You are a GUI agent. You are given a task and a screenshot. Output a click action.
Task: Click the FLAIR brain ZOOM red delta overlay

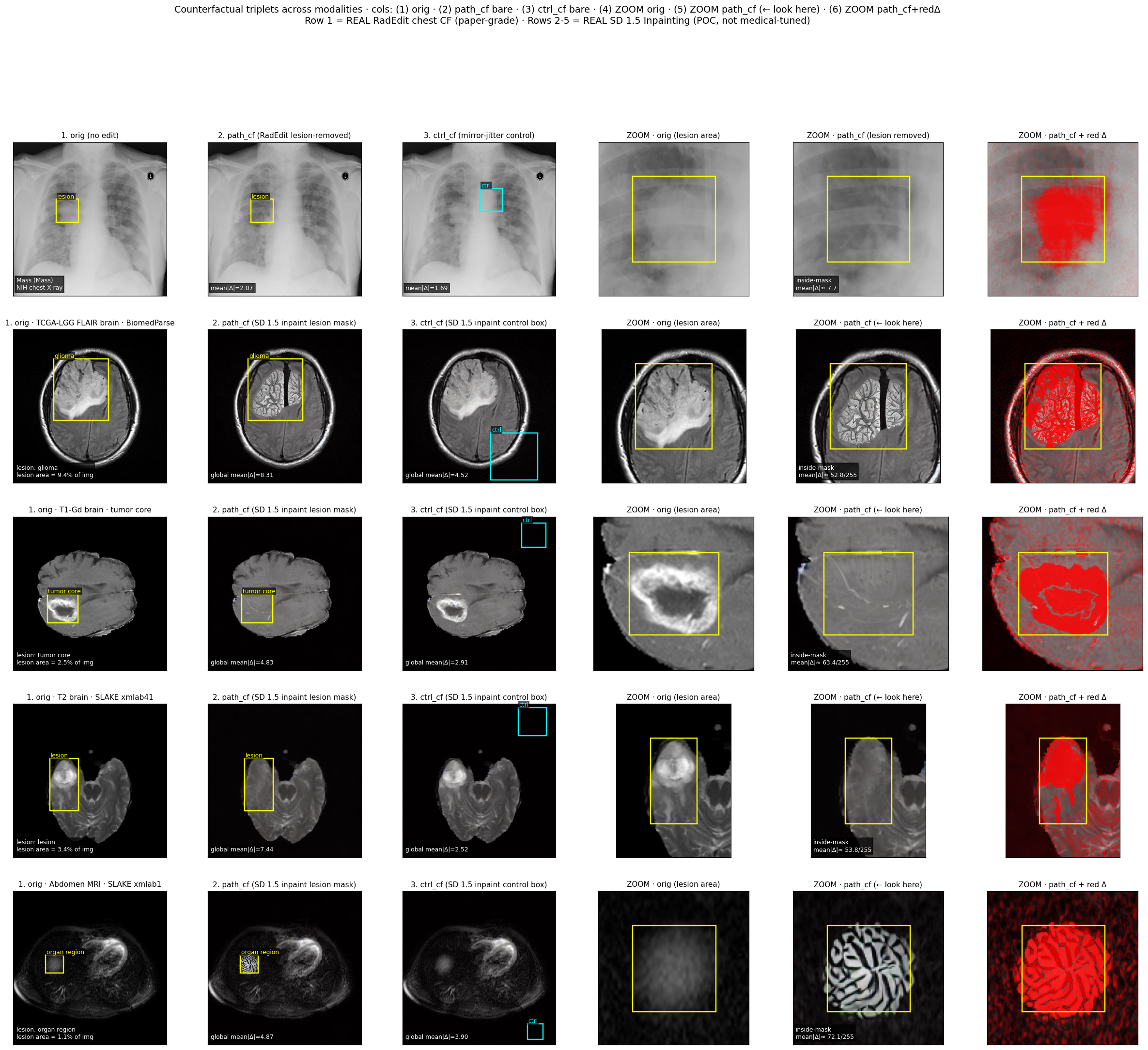(1063, 406)
